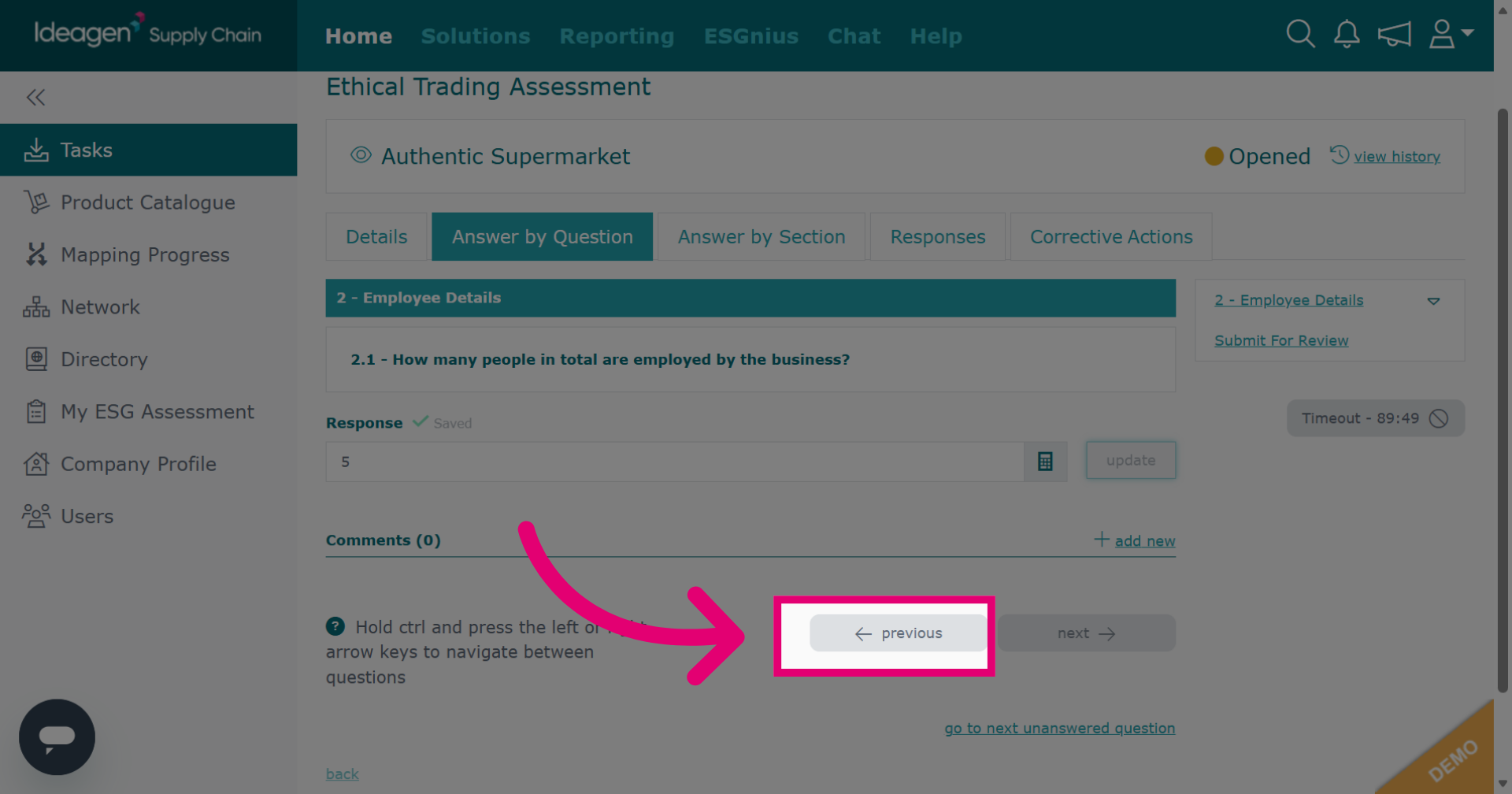
Task: Toggle the eye icon beside Authentic Supermarket
Action: tap(361, 155)
